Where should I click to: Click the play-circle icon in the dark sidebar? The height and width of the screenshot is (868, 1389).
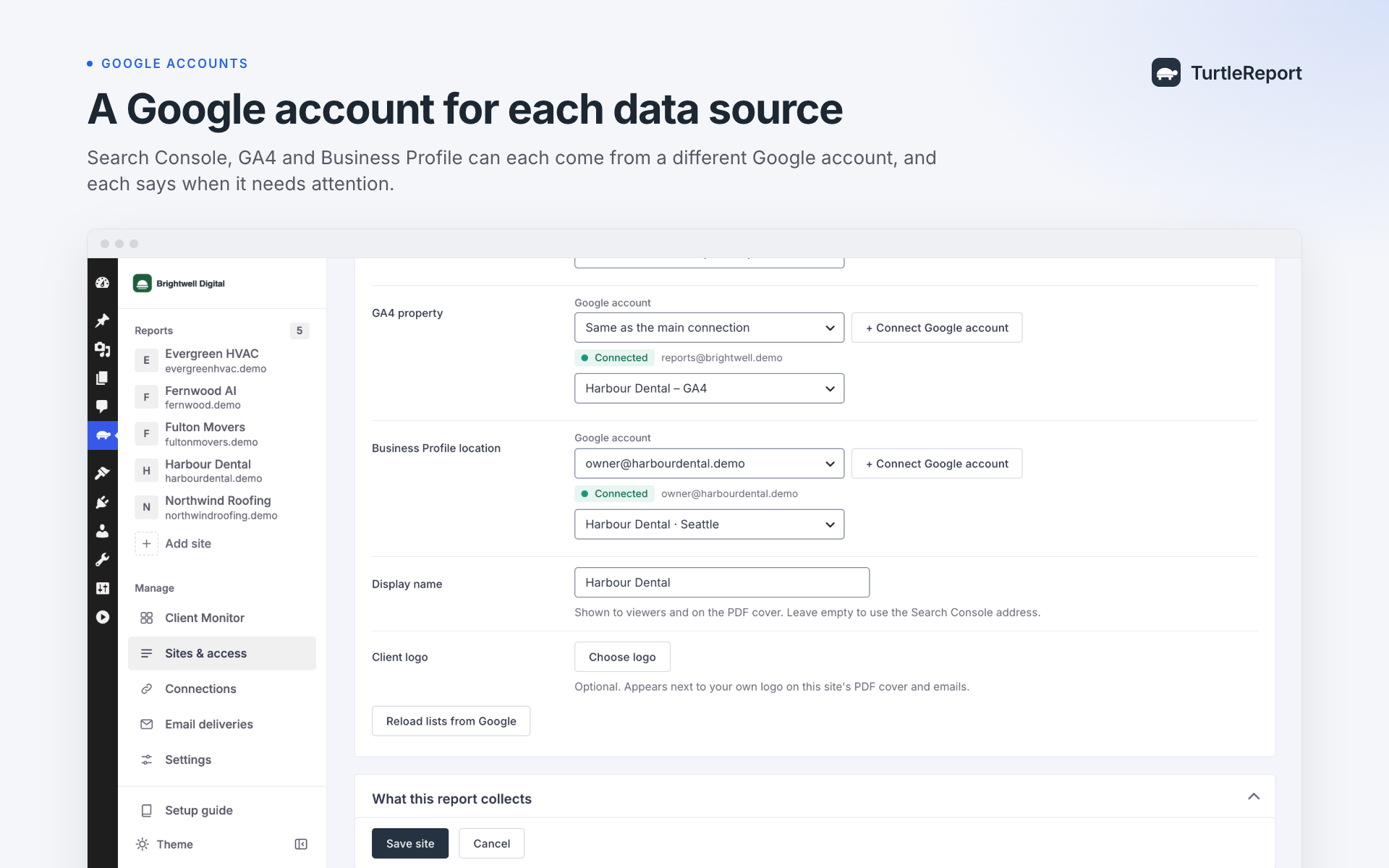click(x=102, y=617)
